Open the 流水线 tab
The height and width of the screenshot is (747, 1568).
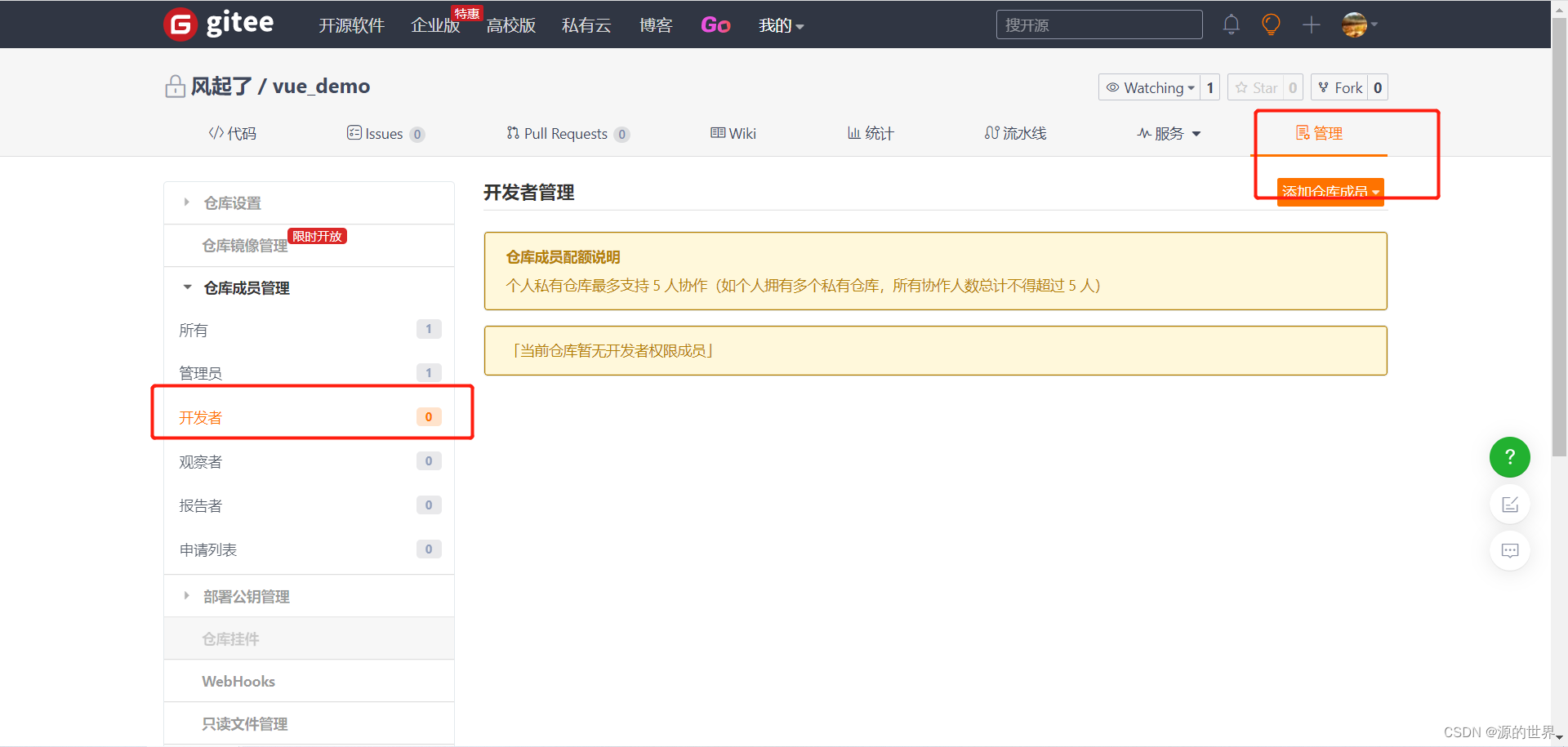(x=1015, y=133)
